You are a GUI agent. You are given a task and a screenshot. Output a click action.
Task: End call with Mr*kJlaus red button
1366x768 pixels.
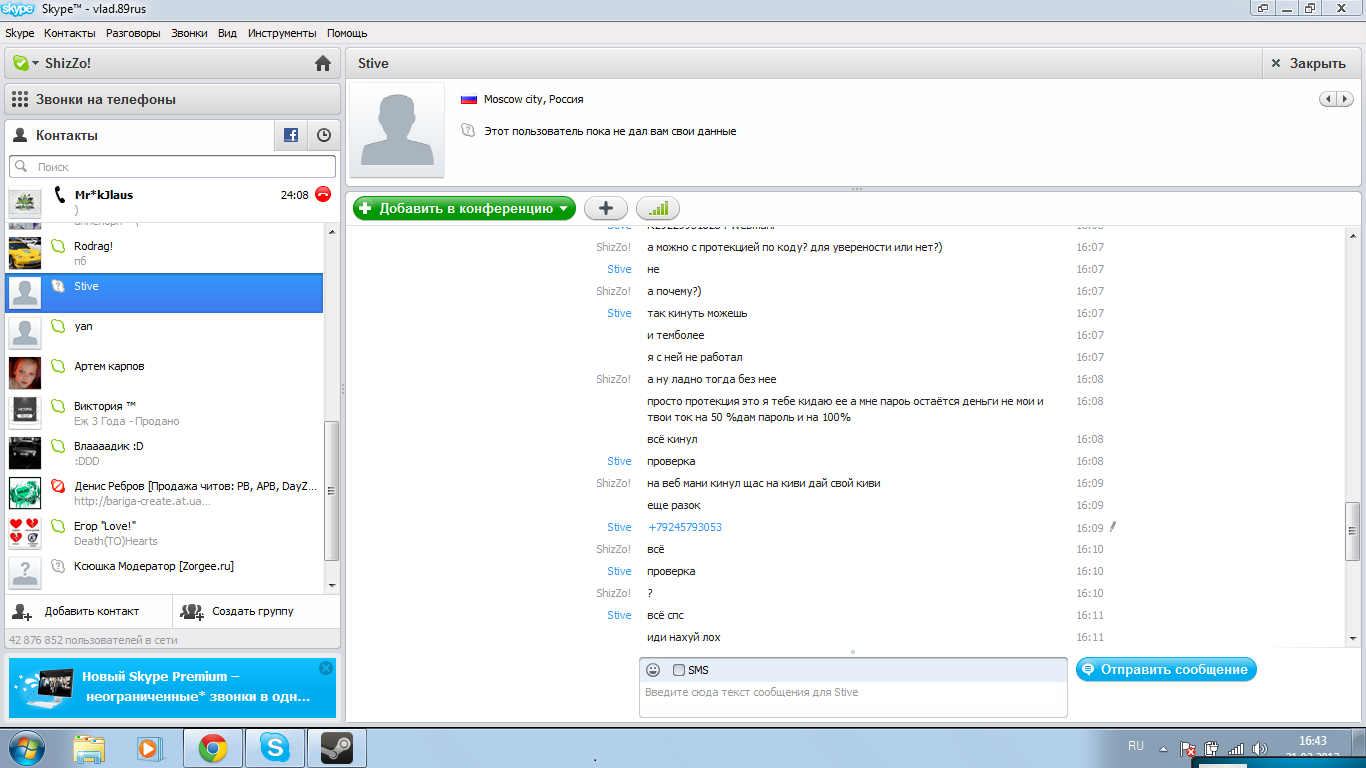(323, 194)
